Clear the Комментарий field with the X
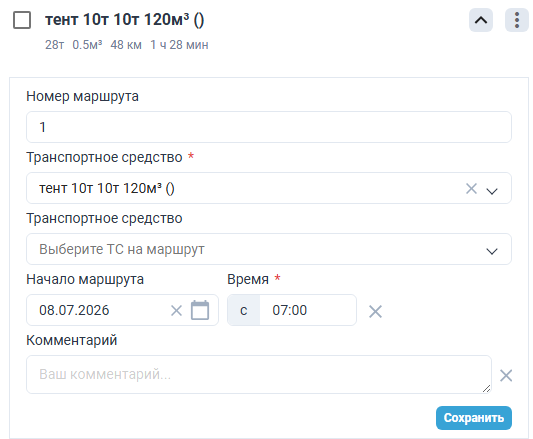The height and width of the screenshot is (439, 533). coord(506,376)
